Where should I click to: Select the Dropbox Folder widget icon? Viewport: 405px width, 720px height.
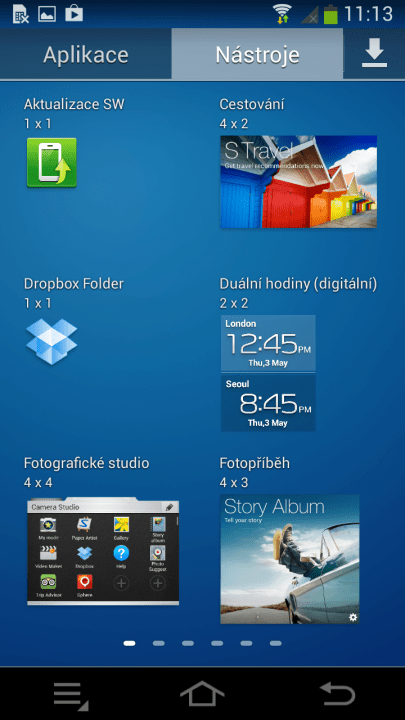tap(51, 342)
